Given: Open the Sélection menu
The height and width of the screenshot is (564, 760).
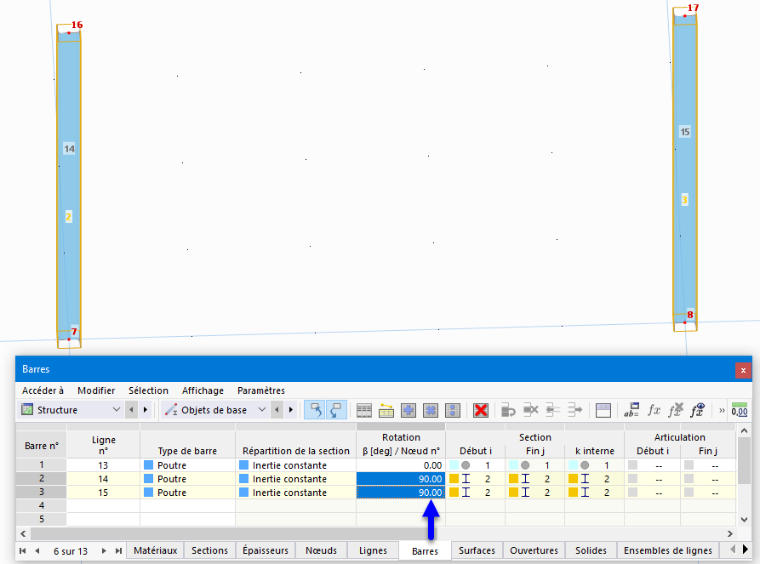Looking at the screenshot, I should 148,391.
